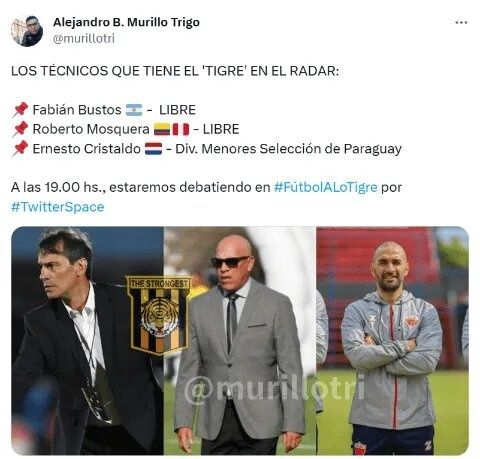Image resolution: width=480 pixels, height=459 pixels.
Task: Open the #TwitterSpace hashtag
Action: coord(58,207)
